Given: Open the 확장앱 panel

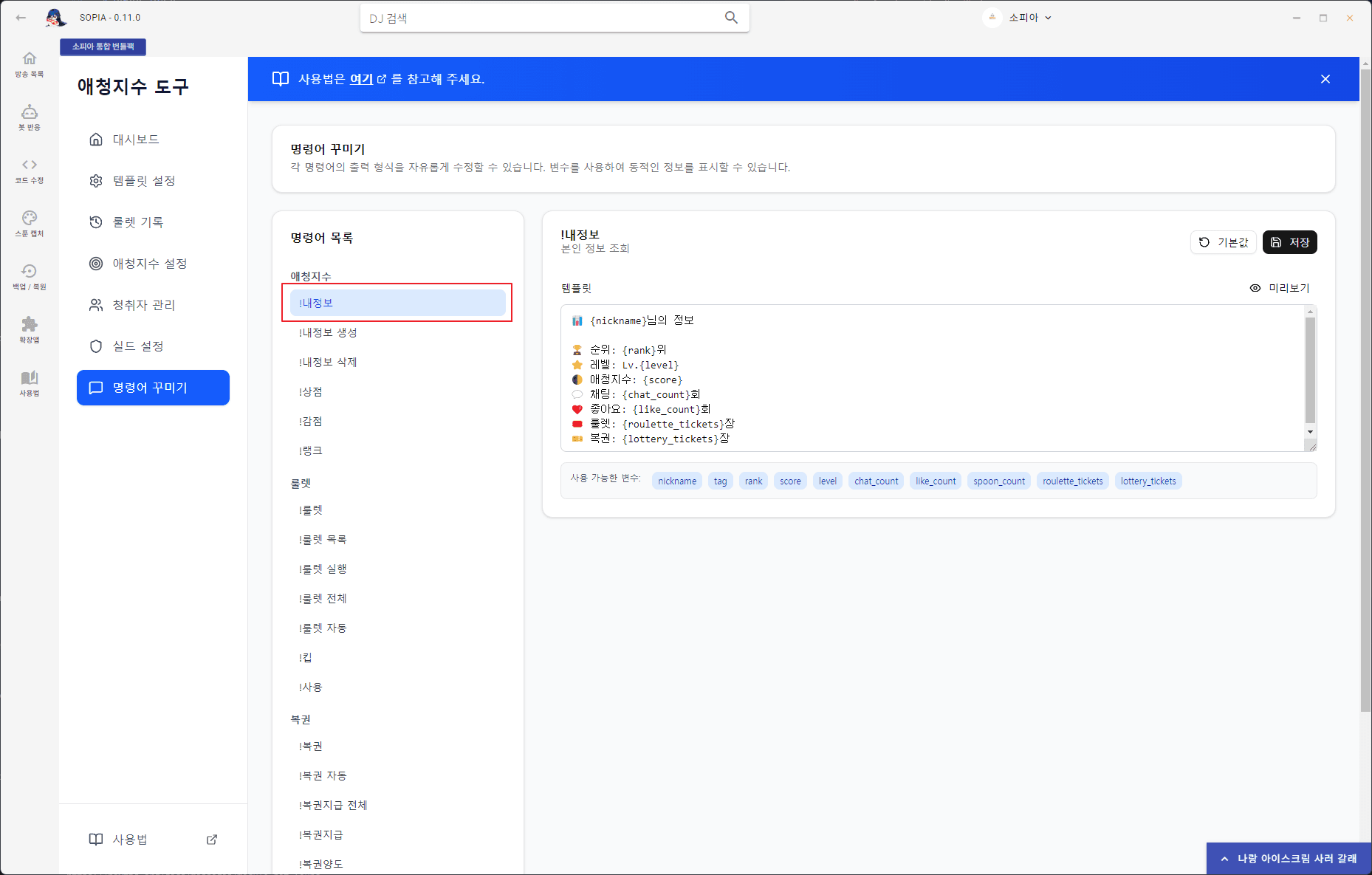Looking at the screenshot, I should [29, 329].
